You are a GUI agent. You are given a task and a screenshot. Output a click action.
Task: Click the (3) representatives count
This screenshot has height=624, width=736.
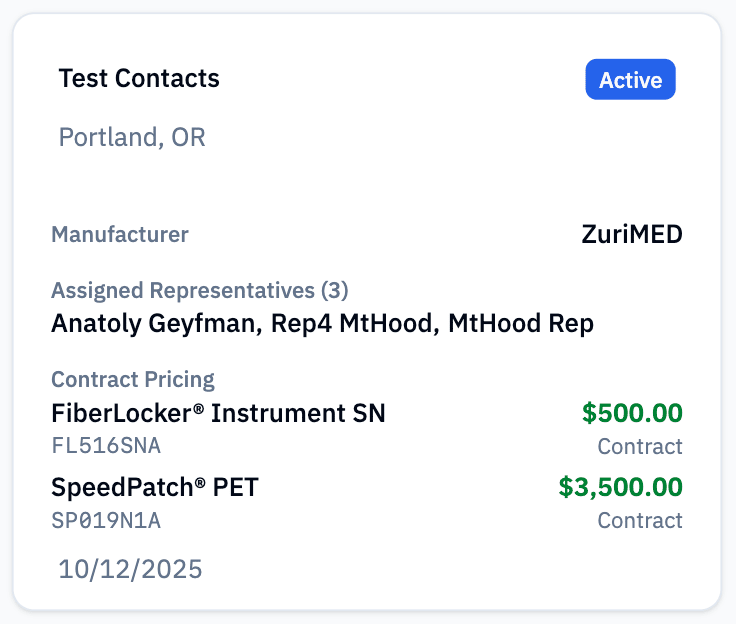tap(334, 290)
